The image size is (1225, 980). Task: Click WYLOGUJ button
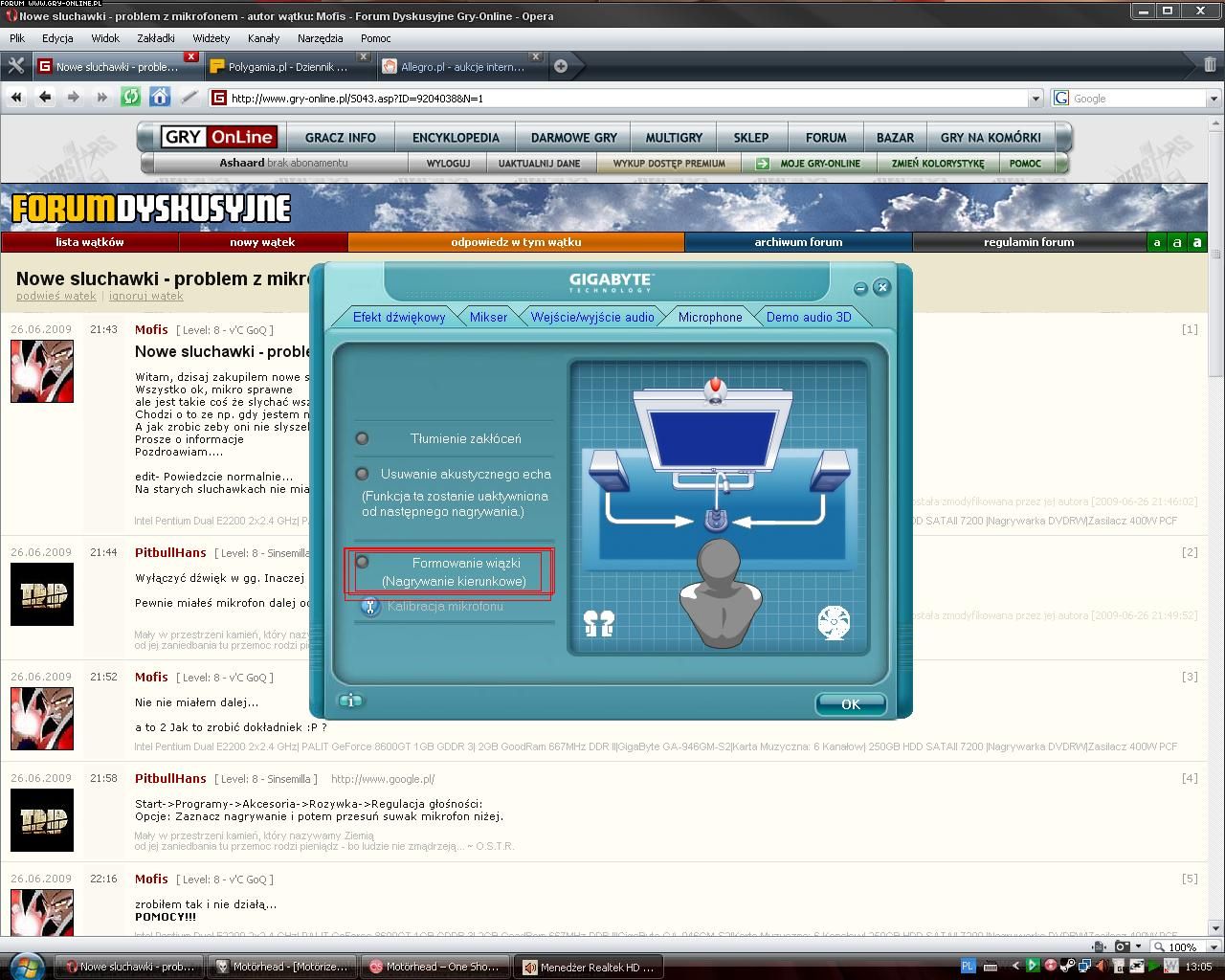[x=448, y=163]
